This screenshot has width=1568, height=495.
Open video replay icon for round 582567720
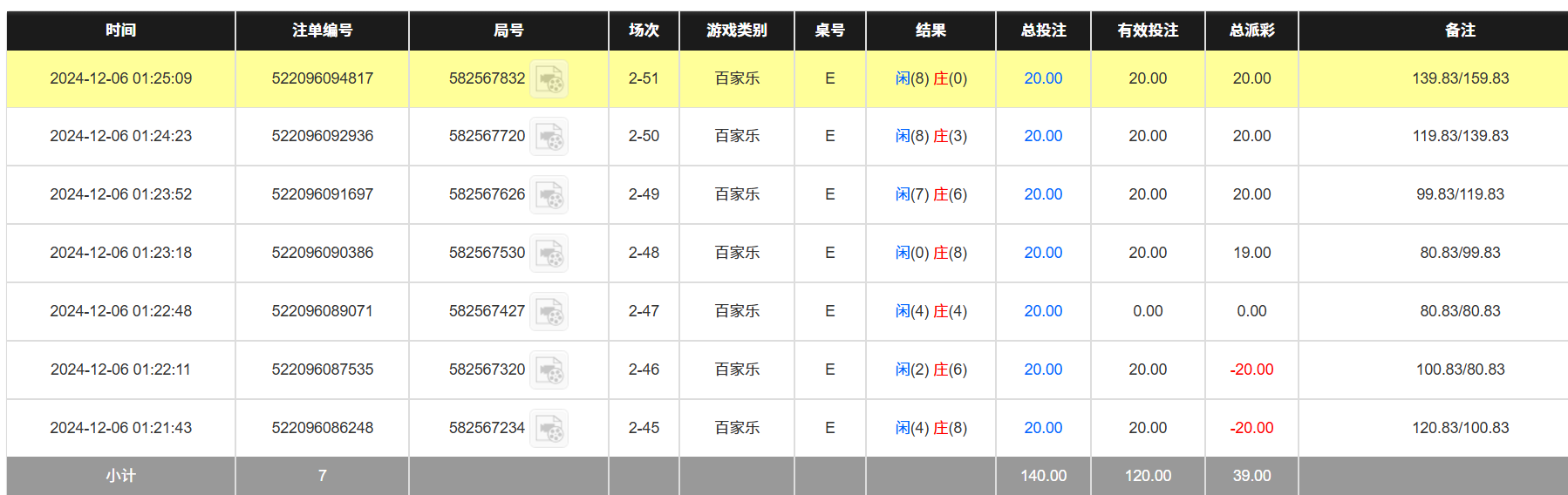click(549, 137)
